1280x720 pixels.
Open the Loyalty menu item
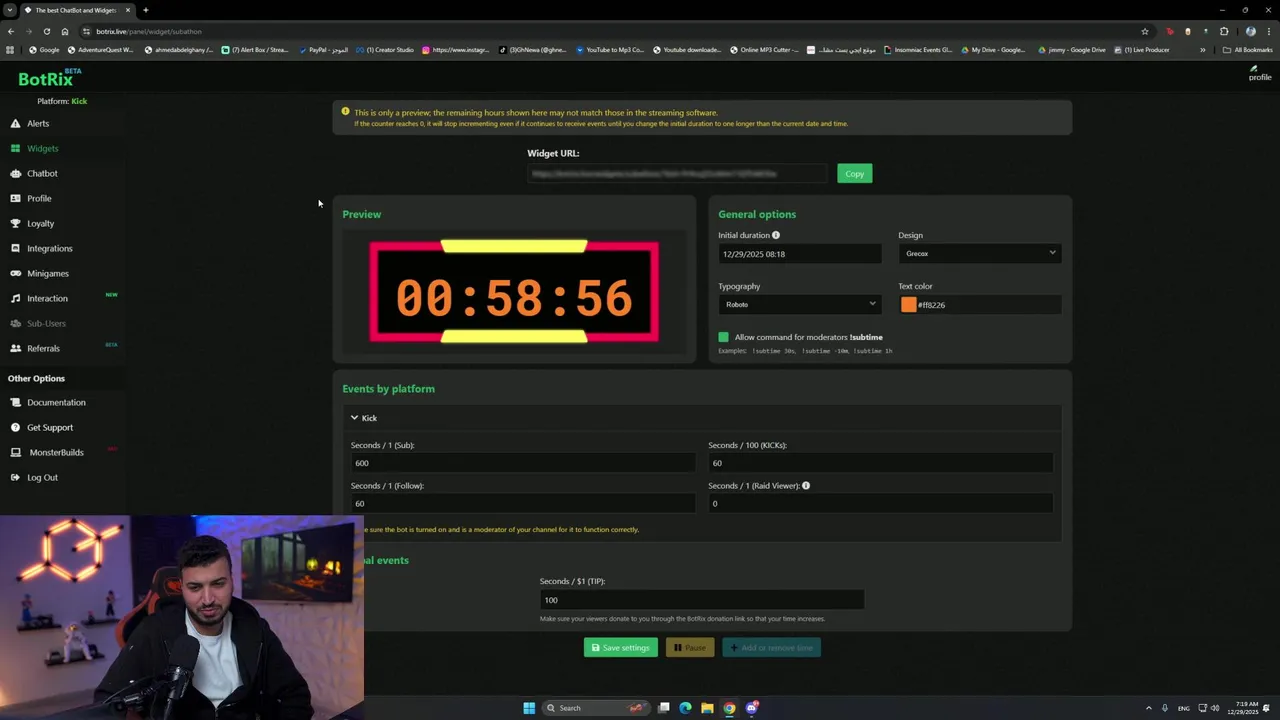click(41, 223)
